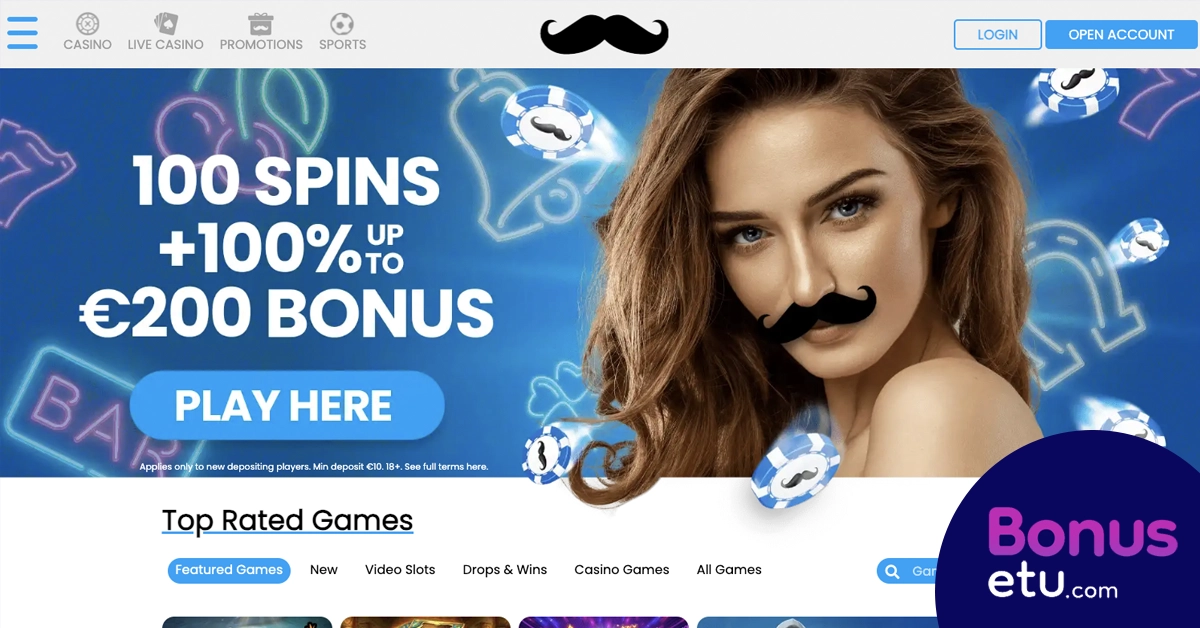Select the Promotions gift icon
1200x628 pixels.
[x=261, y=23]
